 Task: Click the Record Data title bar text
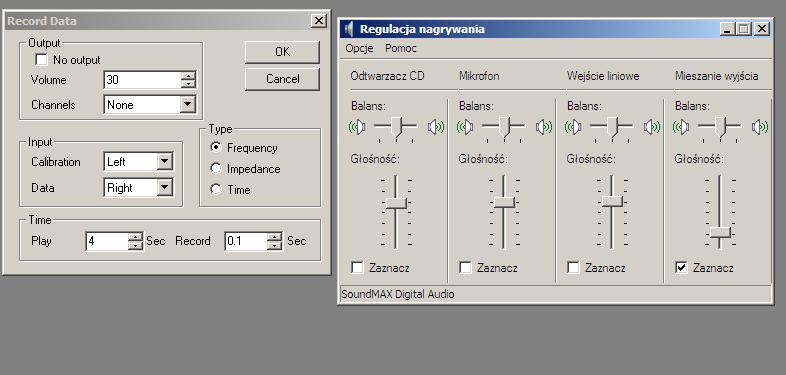pyautogui.click(x=42, y=21)
